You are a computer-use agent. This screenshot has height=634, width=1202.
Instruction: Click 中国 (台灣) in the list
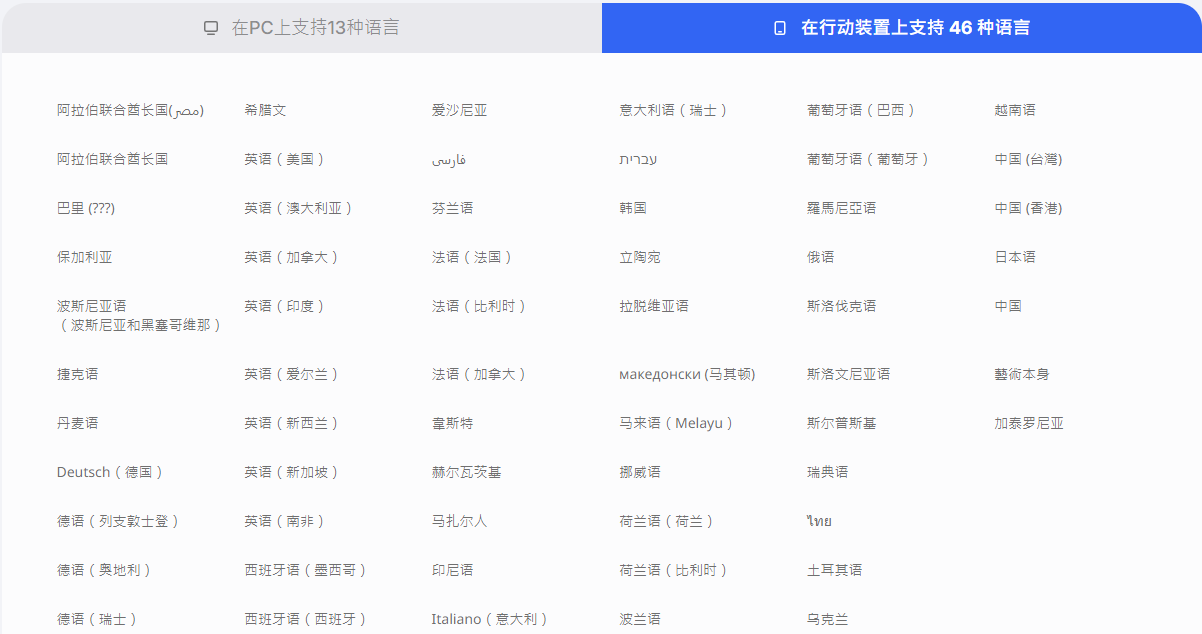[x=1028, y=159]
